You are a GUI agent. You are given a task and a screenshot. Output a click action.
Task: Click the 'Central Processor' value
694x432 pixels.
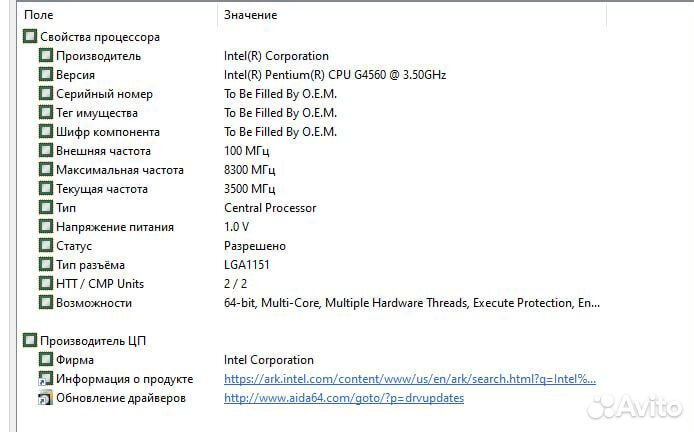[x=270, y=208]
